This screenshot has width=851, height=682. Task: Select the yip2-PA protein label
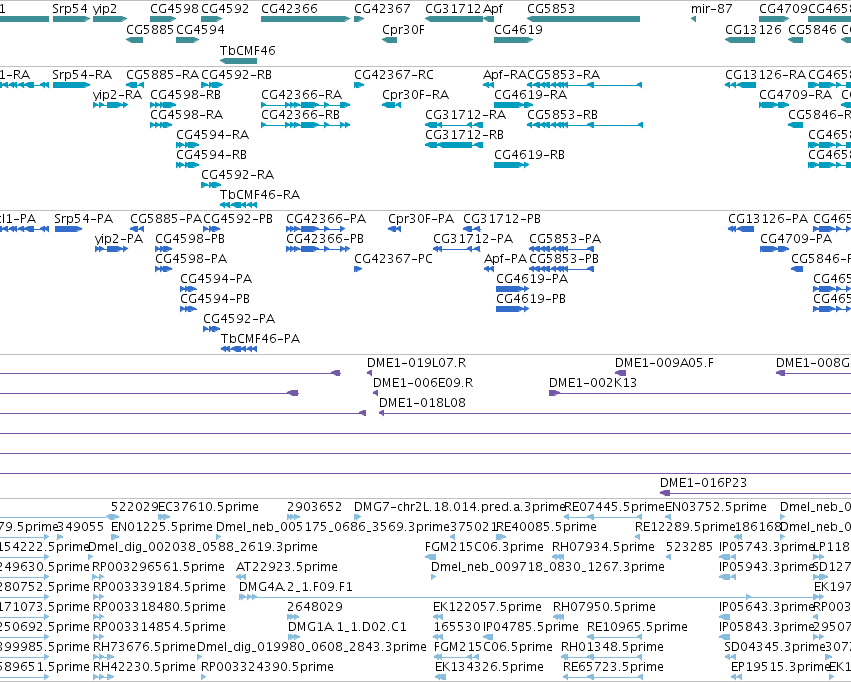click(x=119, y=239)
